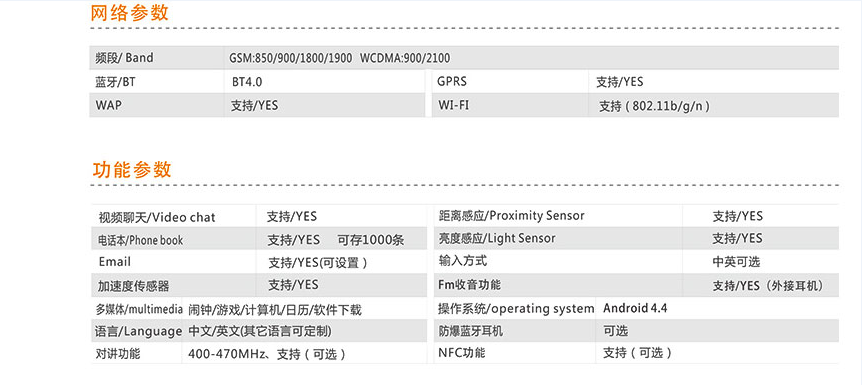Select the 电话本/Phone book label
The image size is (862, 385).
[x=141, y=240]
